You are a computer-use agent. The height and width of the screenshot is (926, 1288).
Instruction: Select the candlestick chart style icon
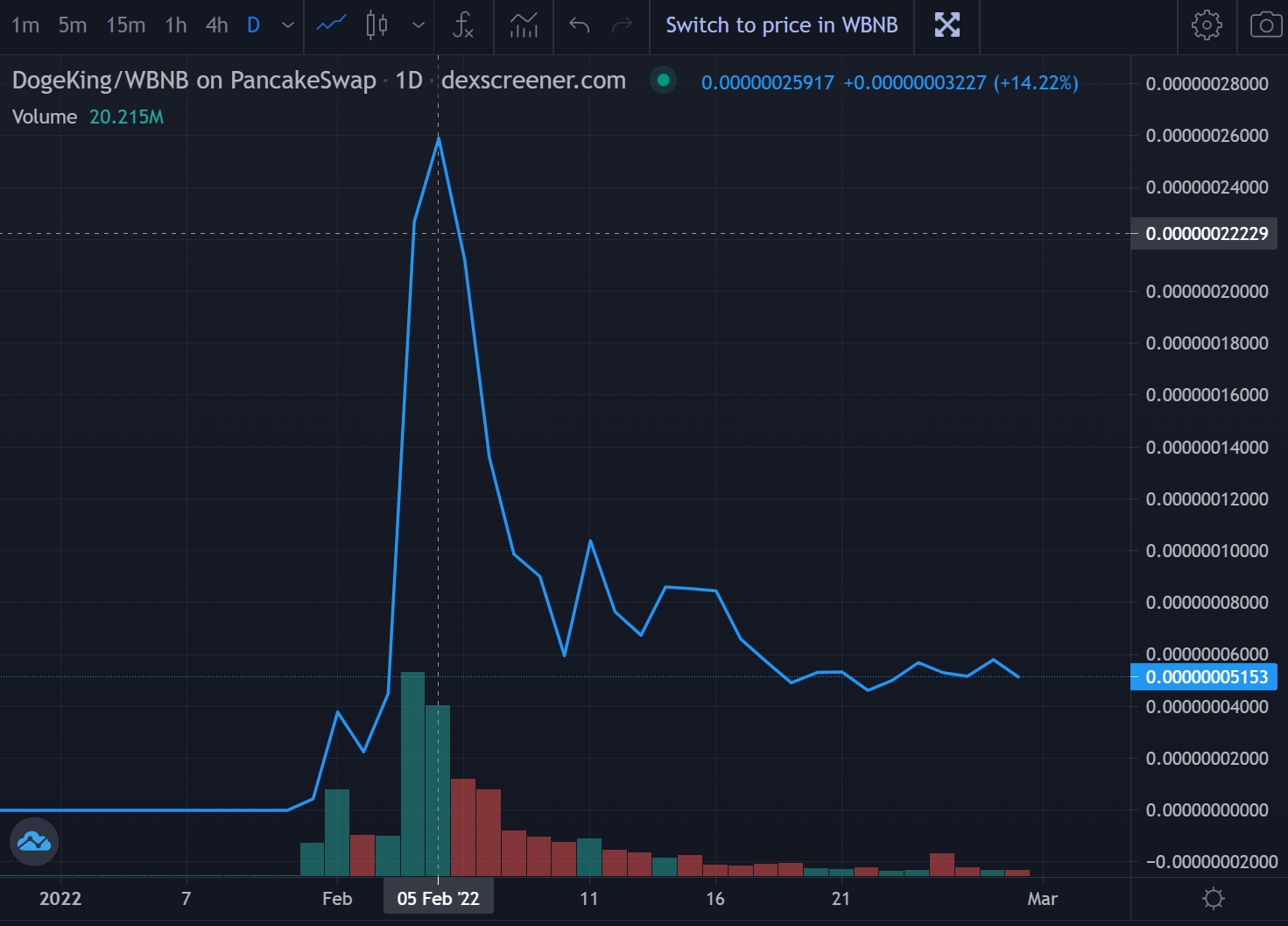(377, 25)
